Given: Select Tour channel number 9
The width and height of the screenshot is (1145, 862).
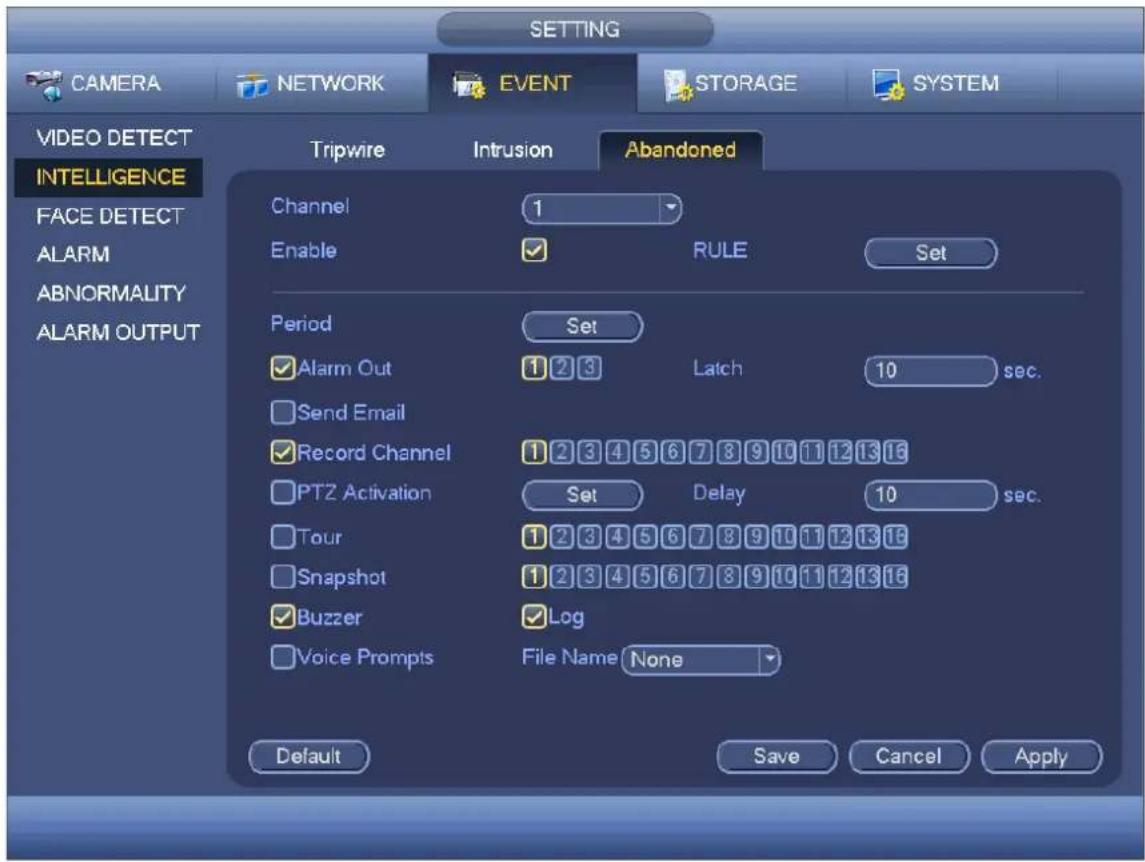Looking at the screenshot, I should click(x=756, y=537).
